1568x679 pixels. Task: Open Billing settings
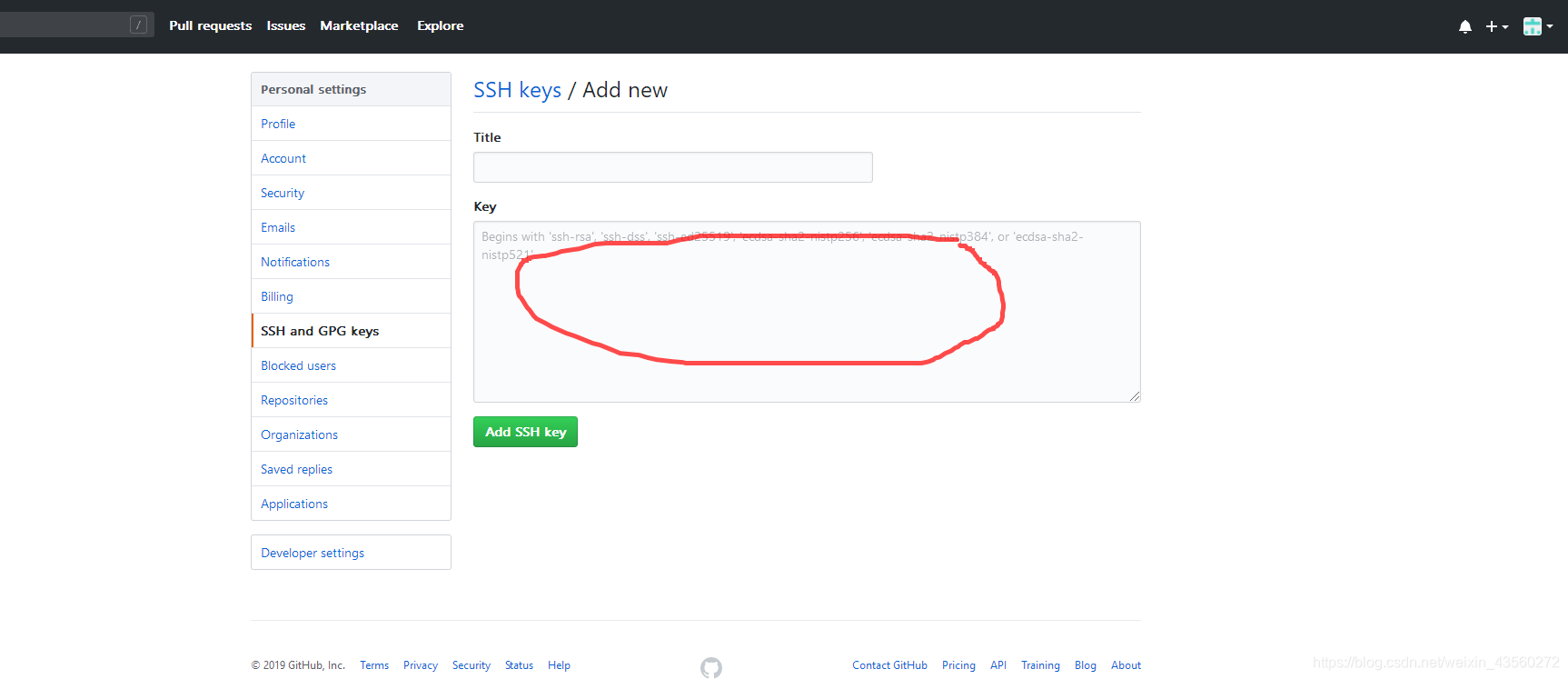[351, 296]
